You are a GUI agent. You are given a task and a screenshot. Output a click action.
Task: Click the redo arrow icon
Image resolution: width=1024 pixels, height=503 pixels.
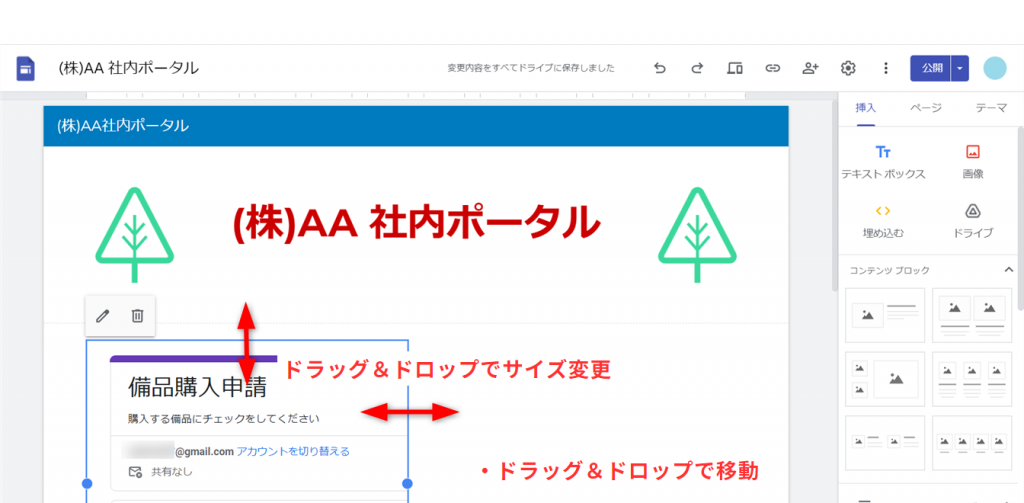click(697, 68)
